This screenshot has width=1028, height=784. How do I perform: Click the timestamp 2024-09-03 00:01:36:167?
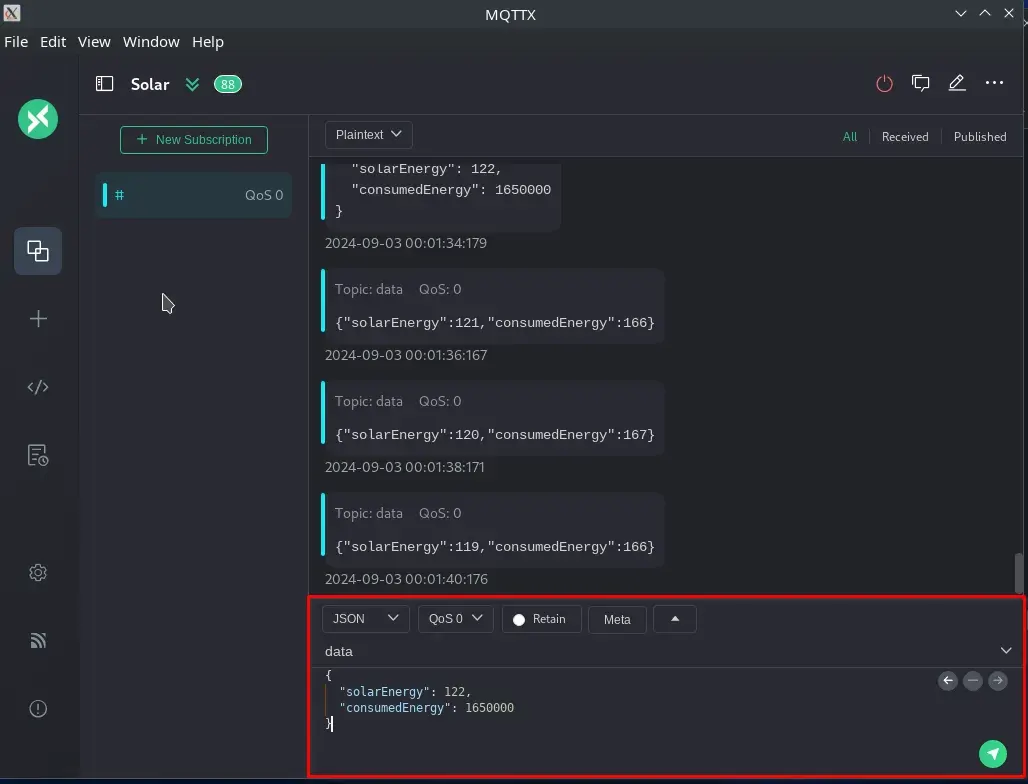[x=406, y=355]
